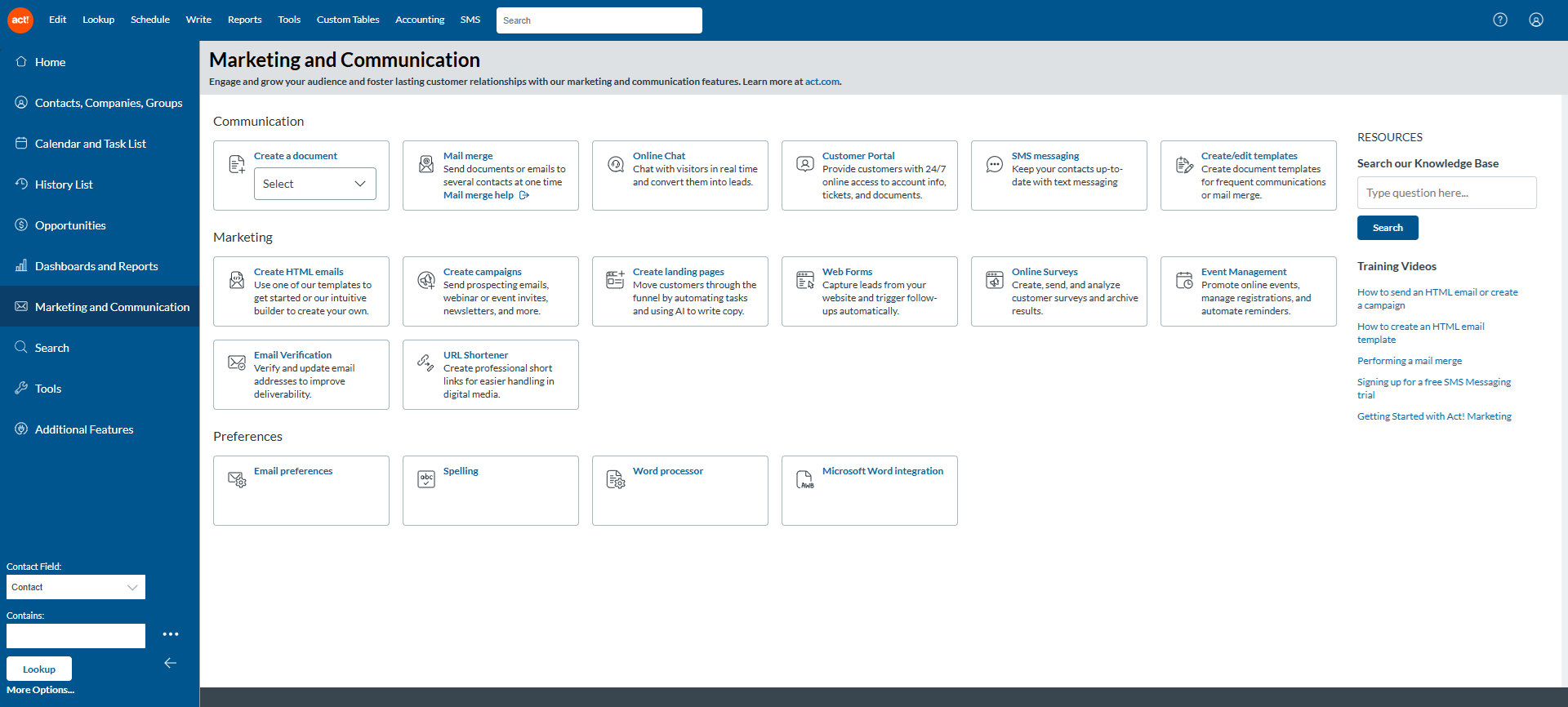Click the Marketing and Communication envelope icon
This screenshot has height=707, width=1568.
(x=21, y=306)
